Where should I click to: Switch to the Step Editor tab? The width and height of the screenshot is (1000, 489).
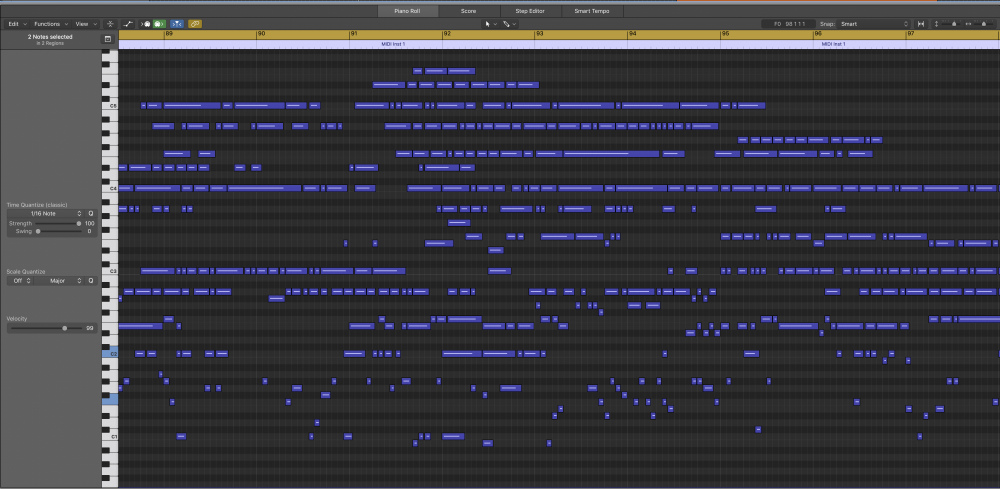point(529,10)
